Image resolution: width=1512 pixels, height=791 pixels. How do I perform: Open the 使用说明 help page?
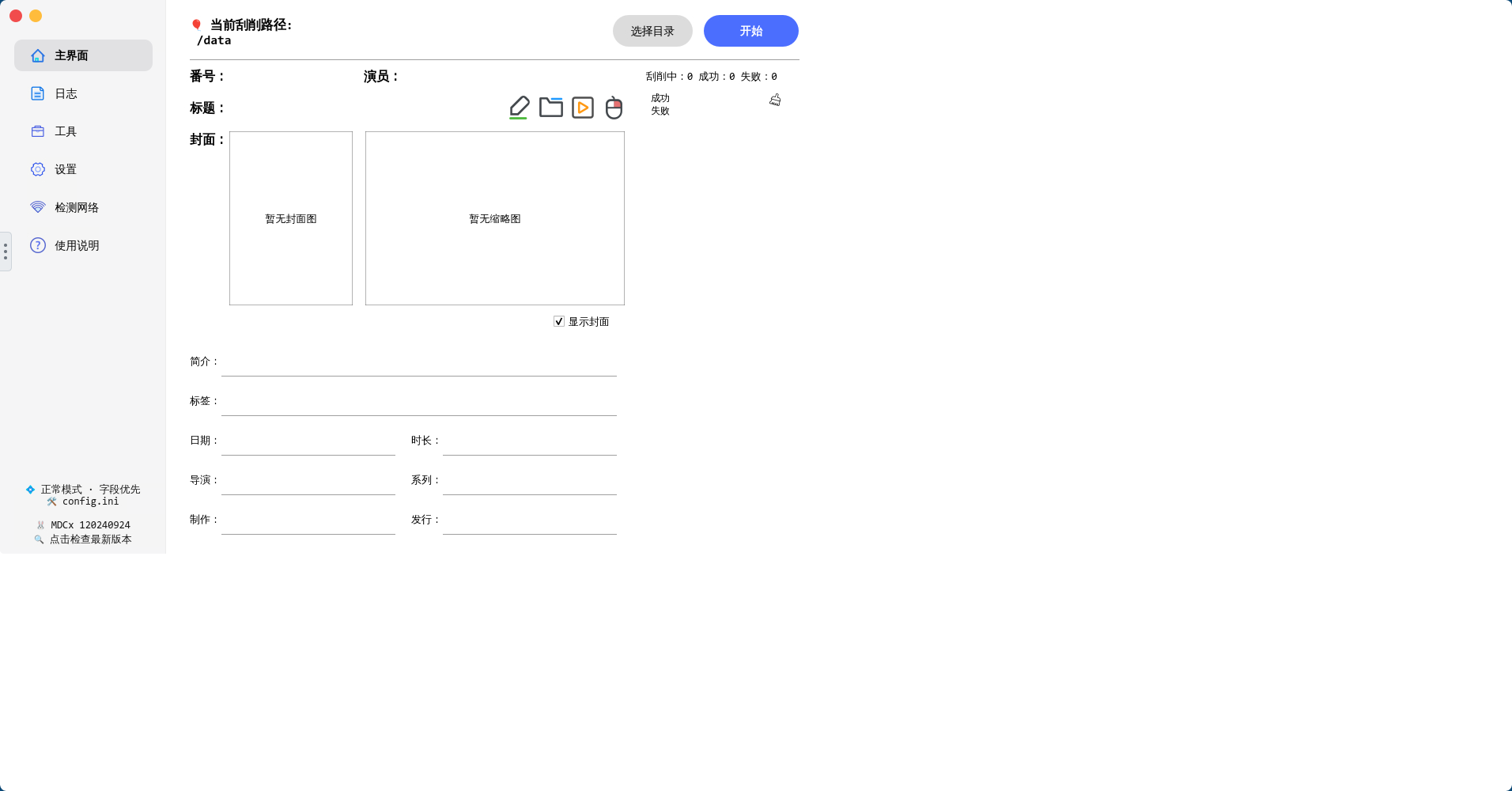click(83, 245)
